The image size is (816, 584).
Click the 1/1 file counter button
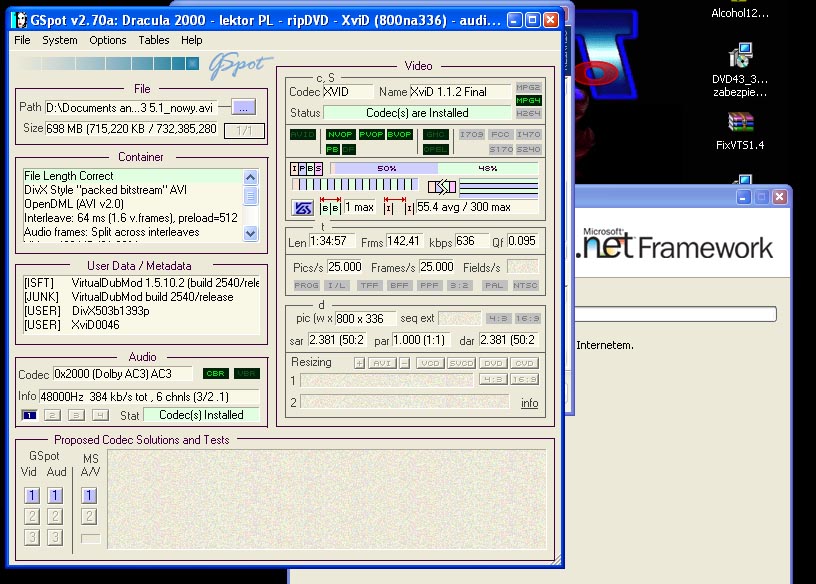tap(244, 130)
